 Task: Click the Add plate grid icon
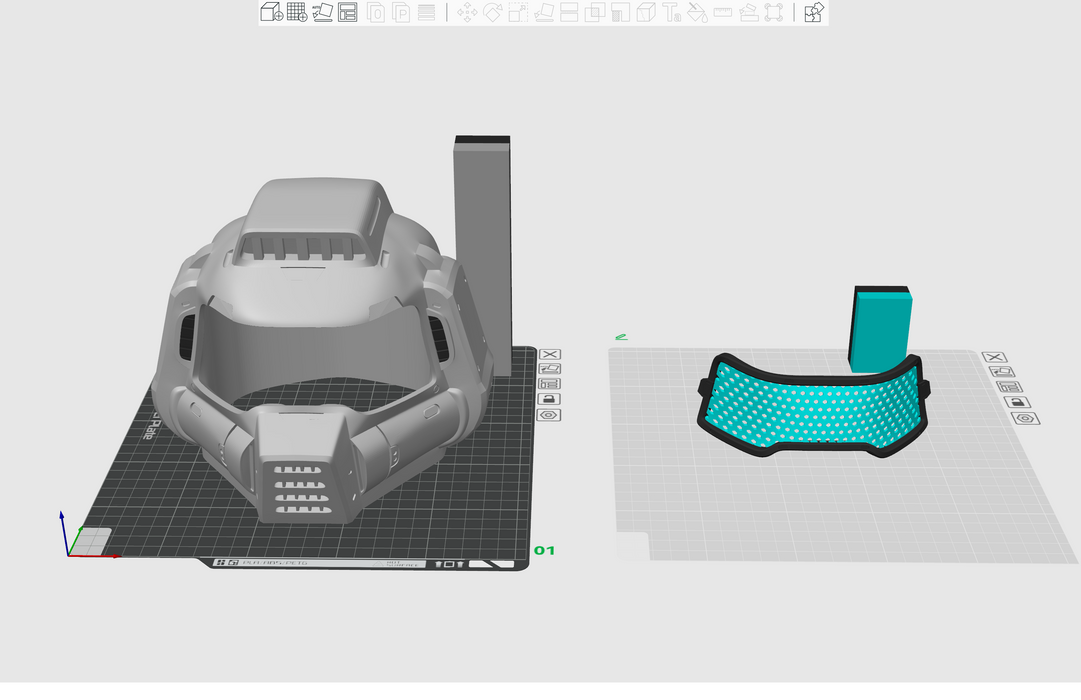pyautogui.click(x=297, y=13)
